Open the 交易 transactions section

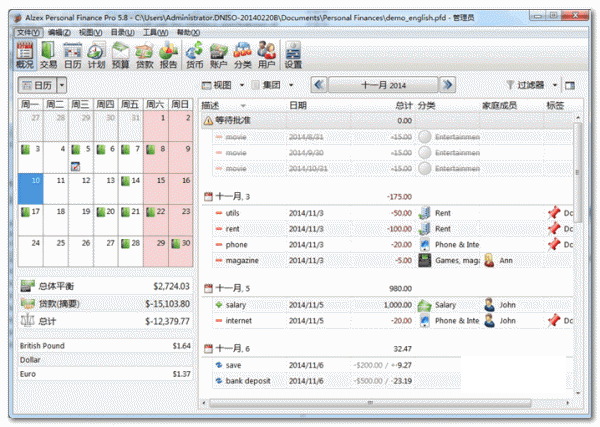[49, 54]
